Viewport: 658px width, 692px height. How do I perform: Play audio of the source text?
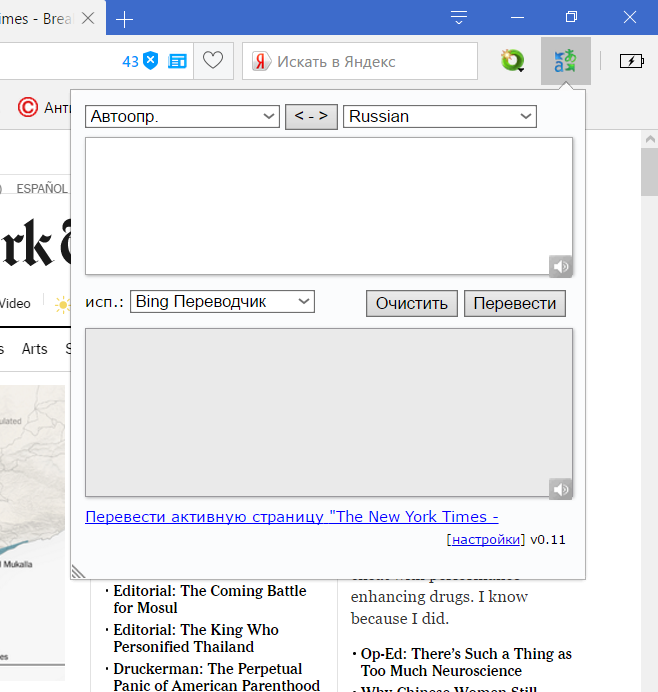(560, 266)
